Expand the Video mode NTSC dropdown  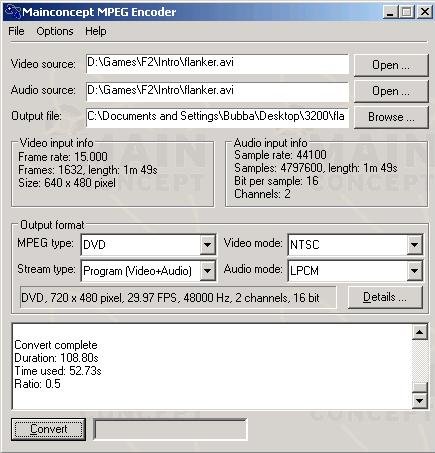pyautogui.click(x=414, y=245)
